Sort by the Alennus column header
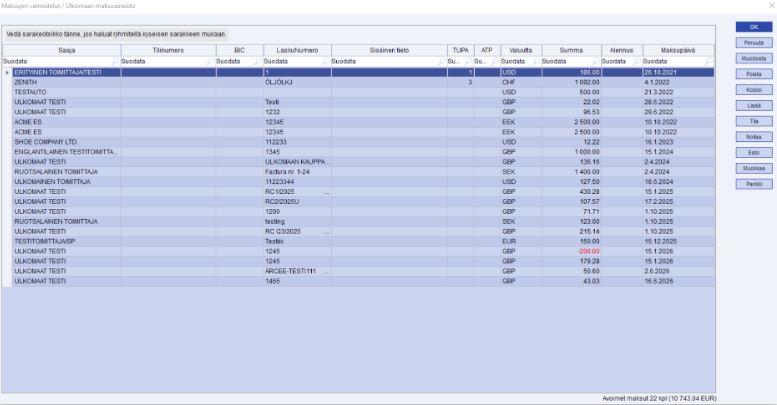 622,51
